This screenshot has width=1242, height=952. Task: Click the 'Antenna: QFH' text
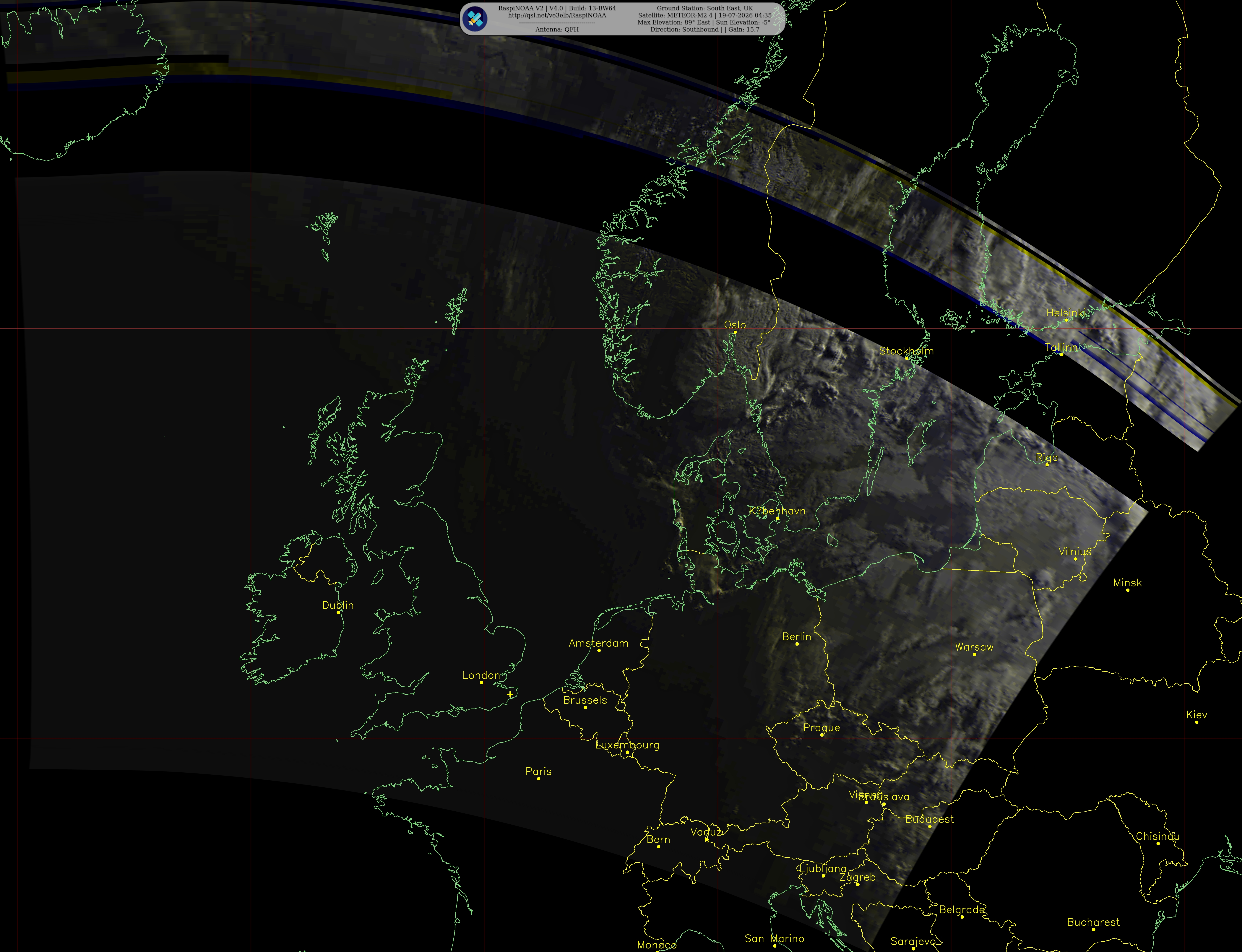tap(557, 30)
